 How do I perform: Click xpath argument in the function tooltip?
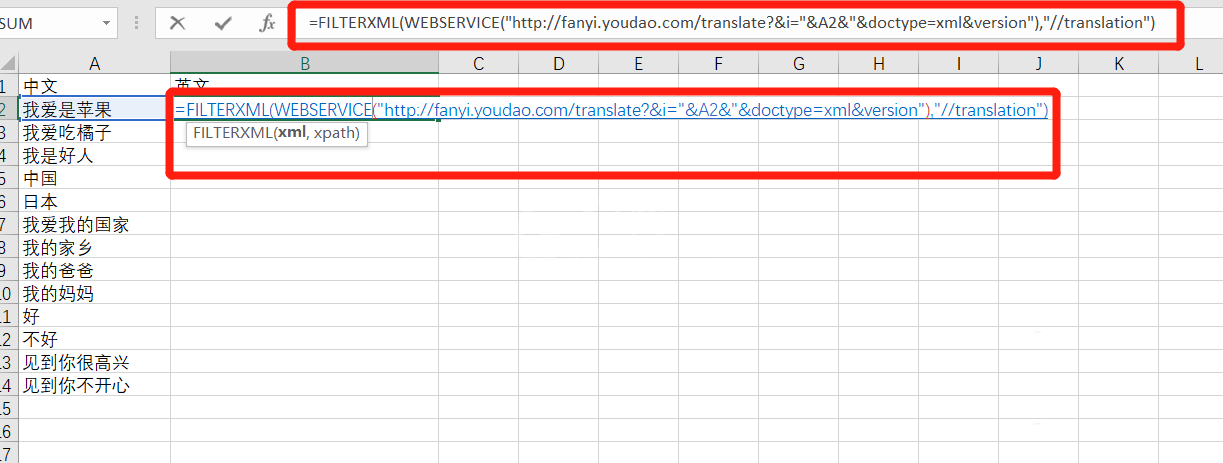click(x=335, y=133)
